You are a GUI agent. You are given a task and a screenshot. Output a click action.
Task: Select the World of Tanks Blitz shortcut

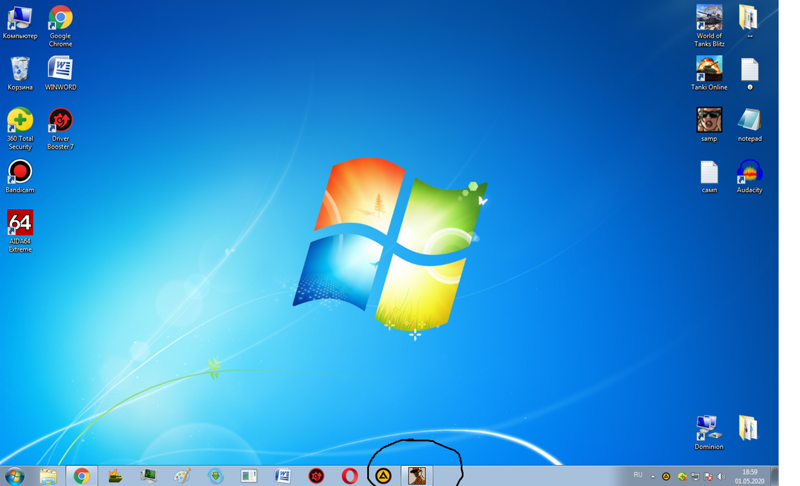709,25
